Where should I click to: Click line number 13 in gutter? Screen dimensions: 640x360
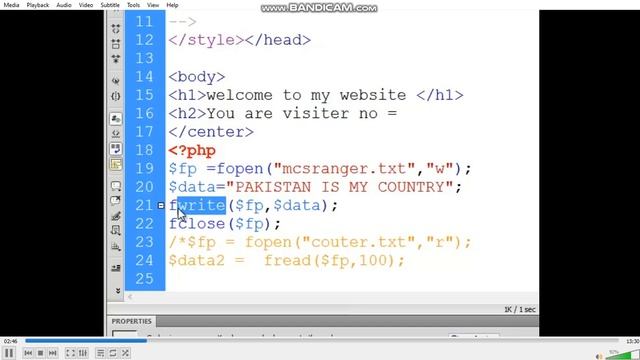pos(144,58)
